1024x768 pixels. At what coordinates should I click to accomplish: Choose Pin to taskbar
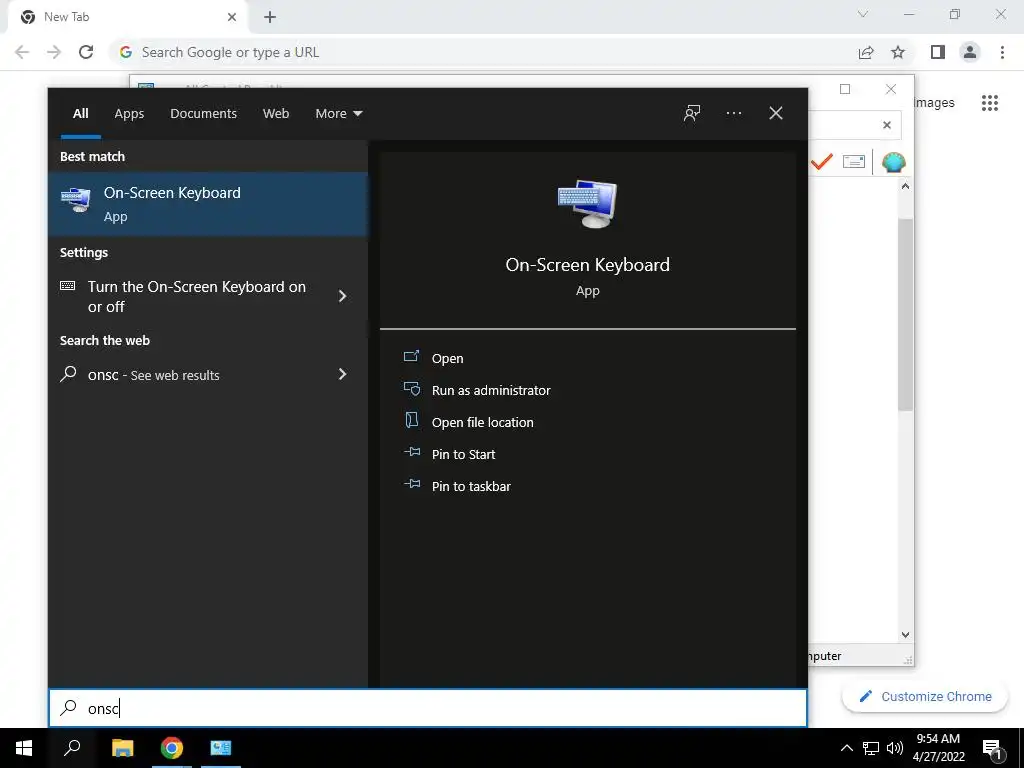point(472,486)
